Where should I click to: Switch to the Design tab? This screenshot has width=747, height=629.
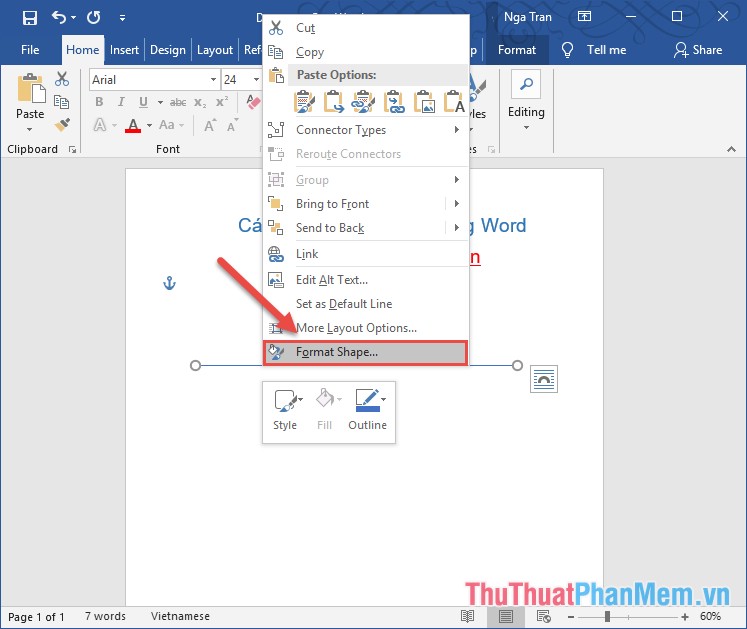tap(168, 50)
